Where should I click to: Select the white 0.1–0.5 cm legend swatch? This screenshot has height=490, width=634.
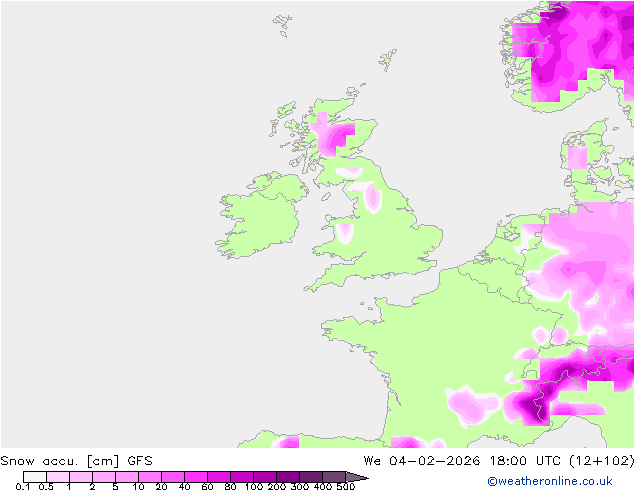(x=34, y=477)
